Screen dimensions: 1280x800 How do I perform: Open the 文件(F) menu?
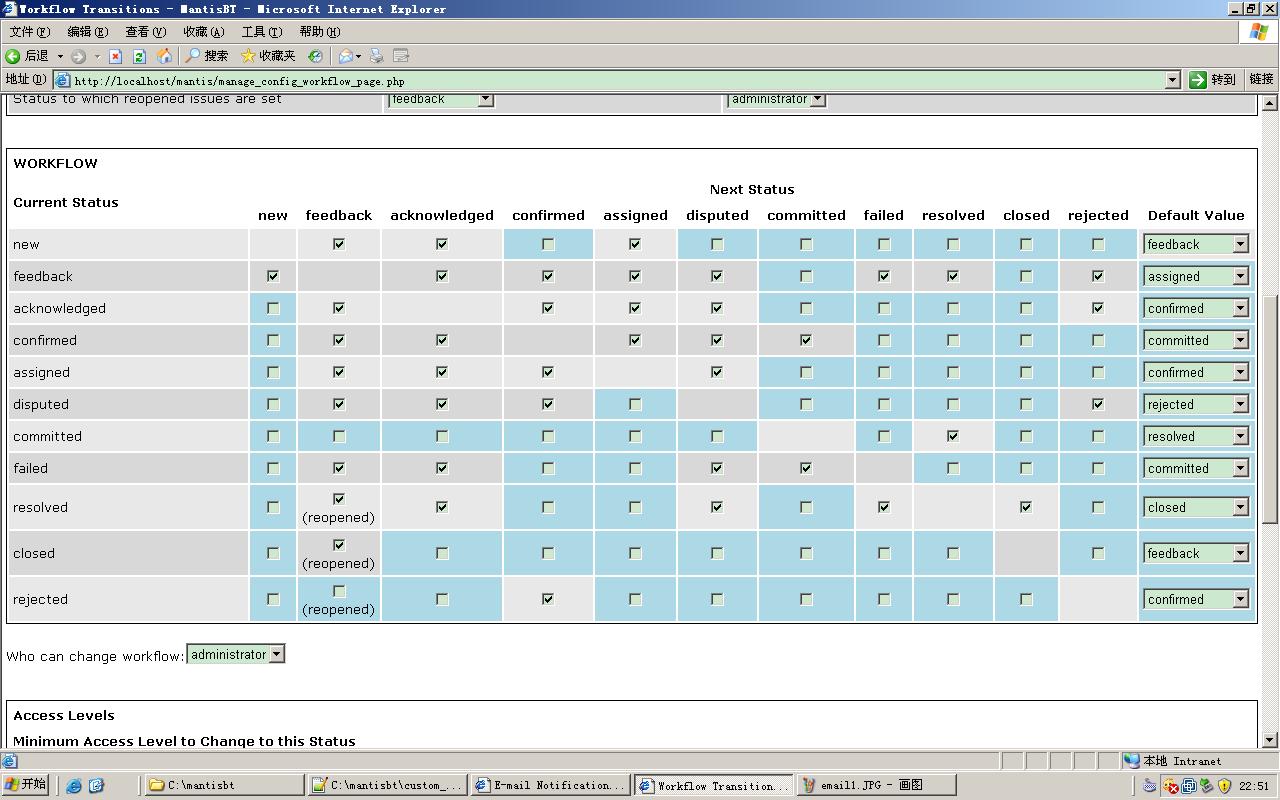click(29, 32)
